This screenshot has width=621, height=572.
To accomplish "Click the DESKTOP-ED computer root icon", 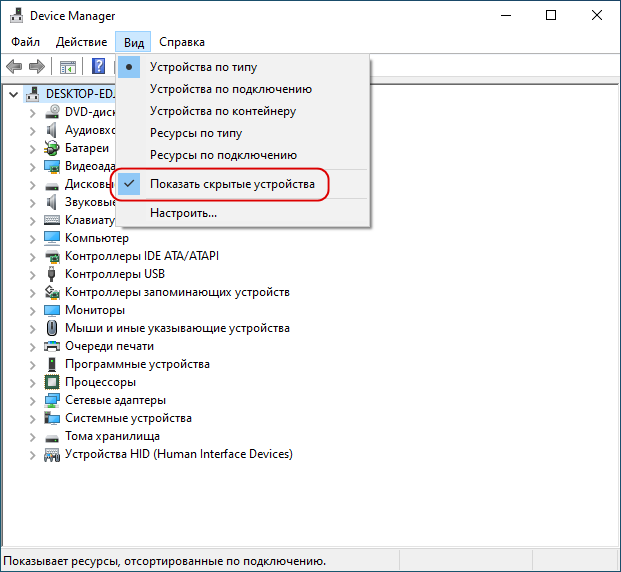I will tap(32, 94).
